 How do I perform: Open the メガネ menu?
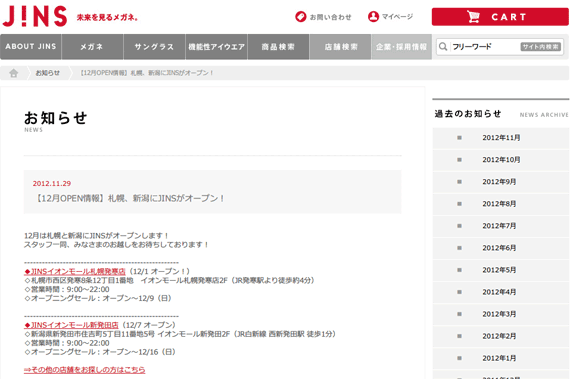(93, 47)
